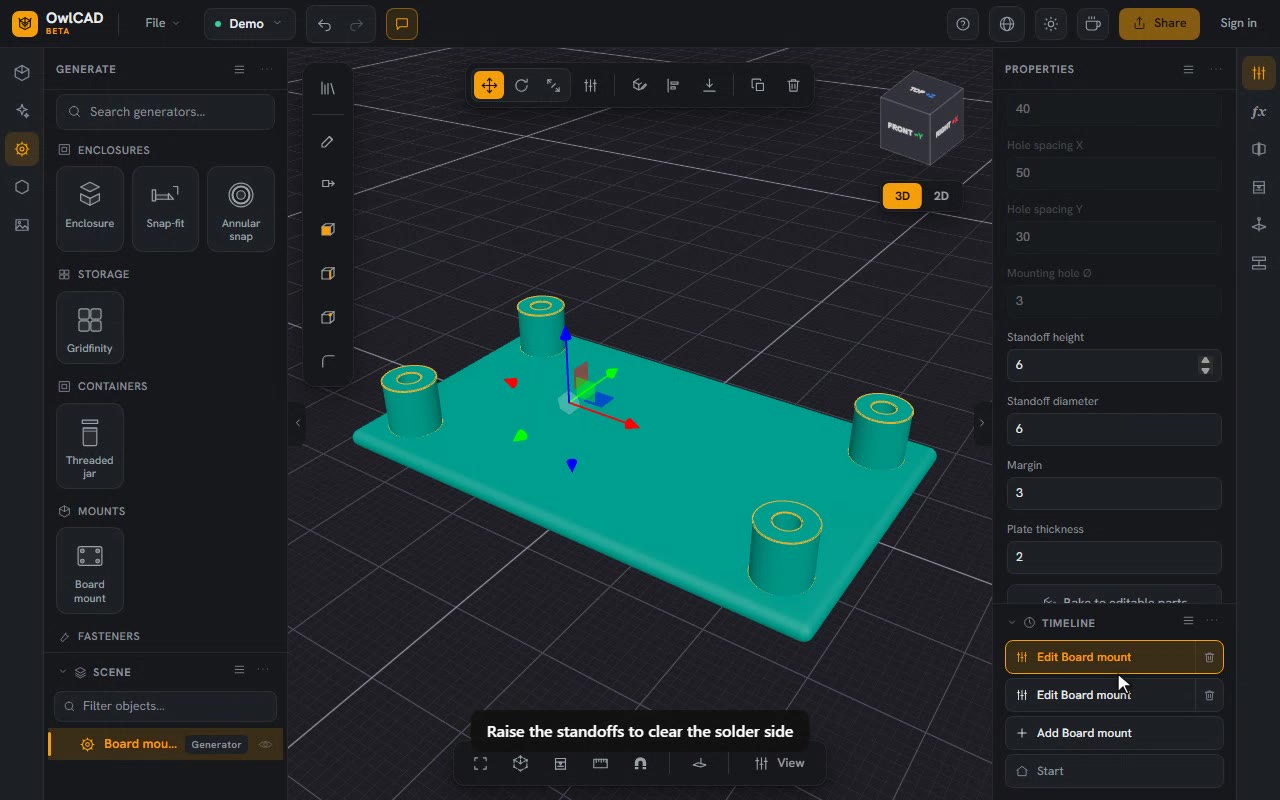
Task: Click the fit-to-view frame icon
Action: tap(480, 763)
